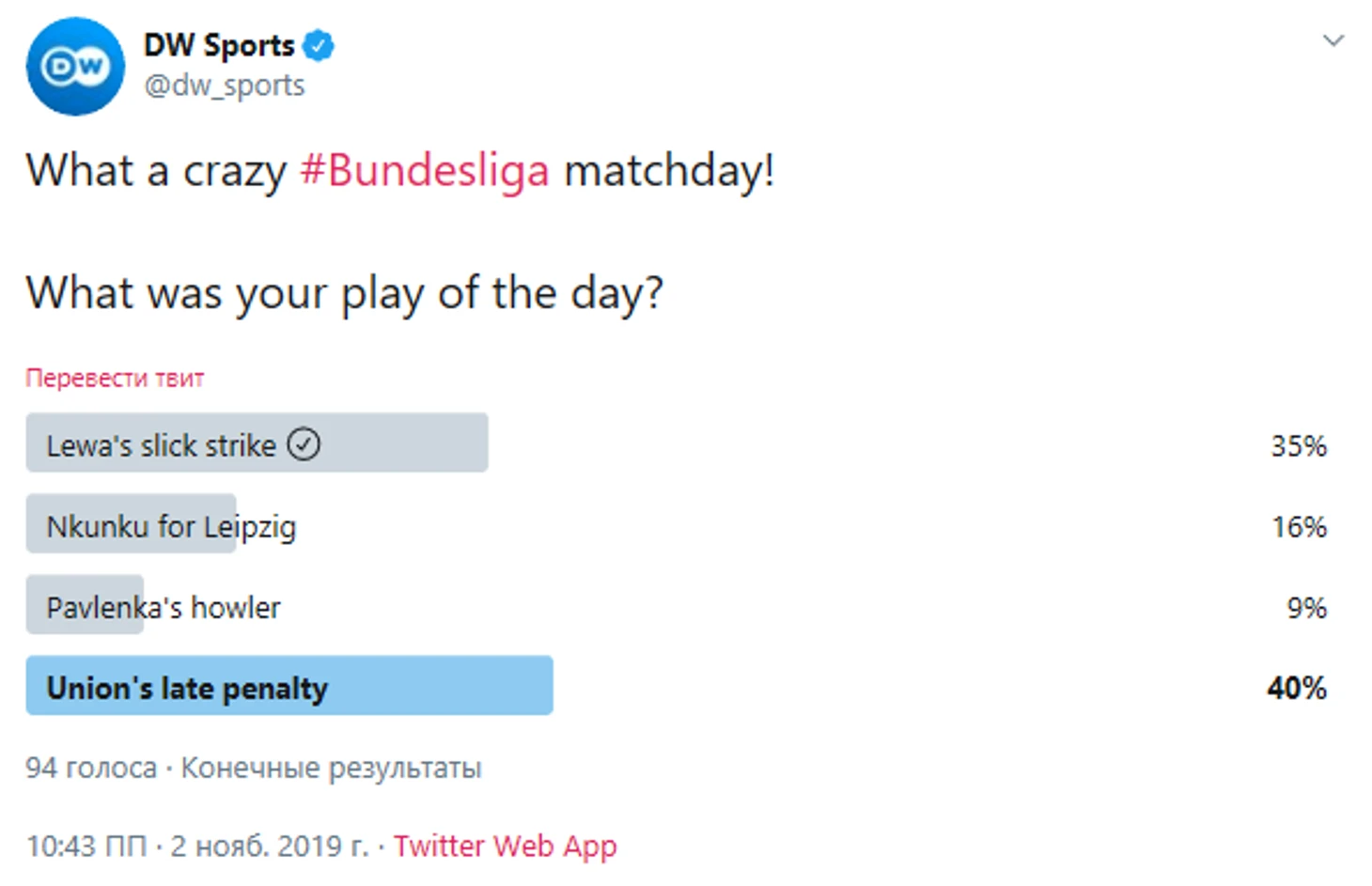Click the 9% poll result

[1306, 608]
